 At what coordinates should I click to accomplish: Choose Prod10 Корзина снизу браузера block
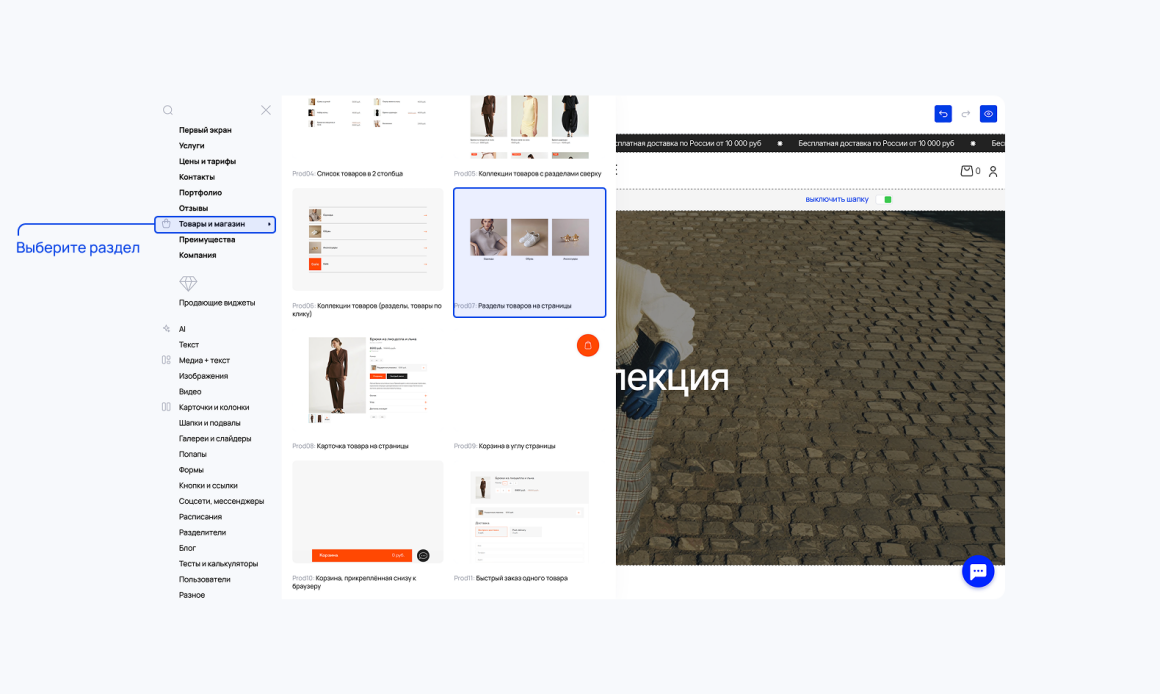(368, 525)
